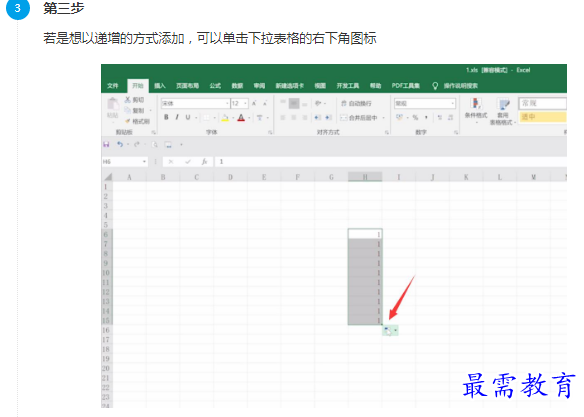Apply percent style (%)

415,117
